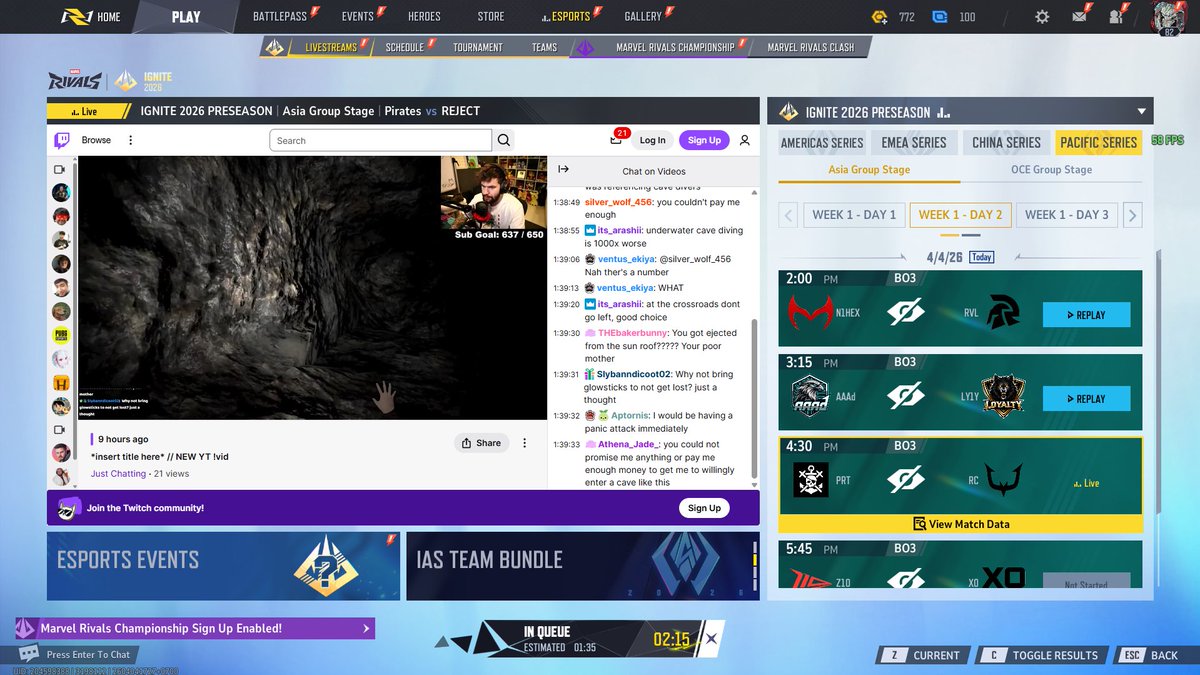Open the player profile avatar level 82

[1168, 18]
